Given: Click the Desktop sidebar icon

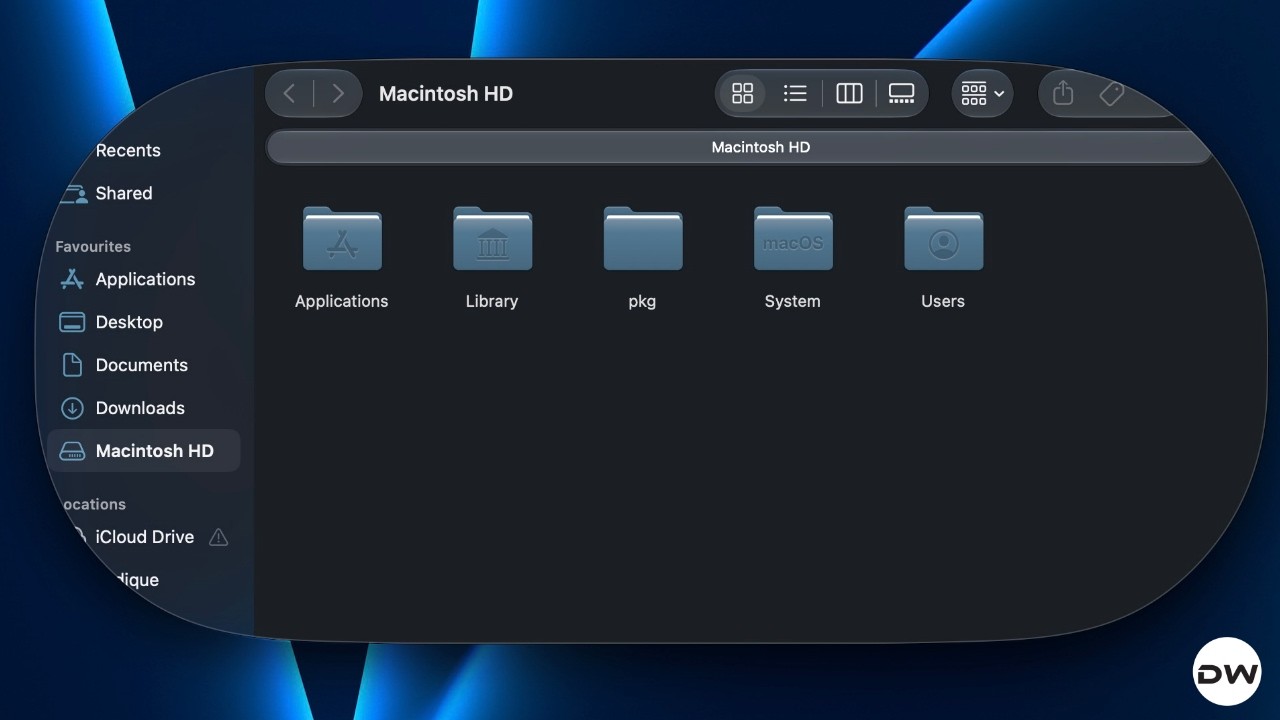Looking at the screenshot, I should coord(72,322).
